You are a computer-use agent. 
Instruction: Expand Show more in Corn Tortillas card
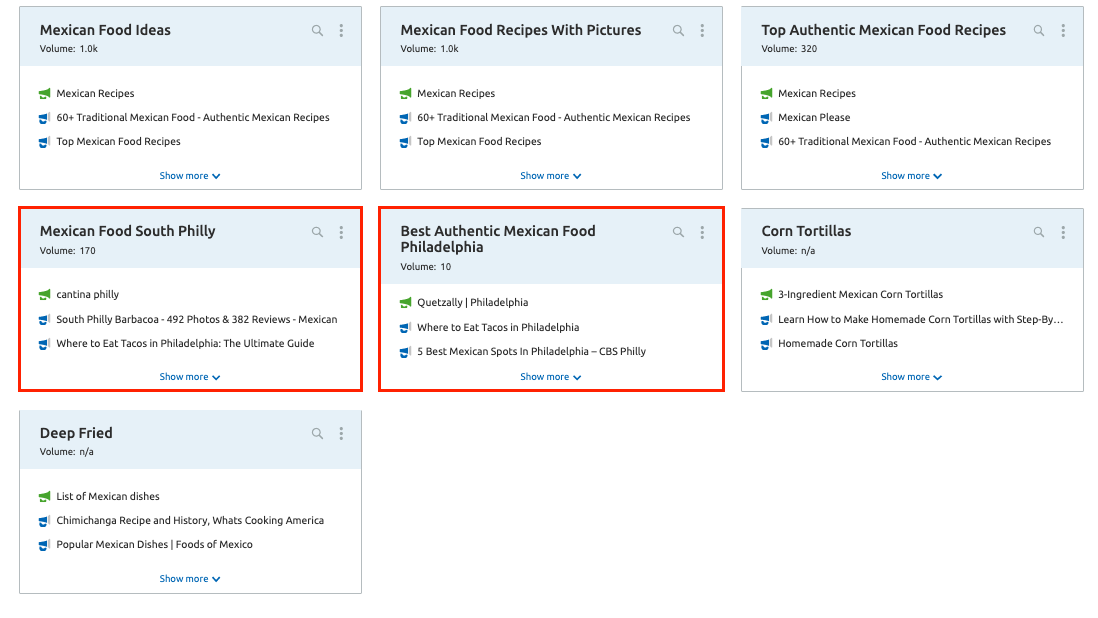coord(911,377)
